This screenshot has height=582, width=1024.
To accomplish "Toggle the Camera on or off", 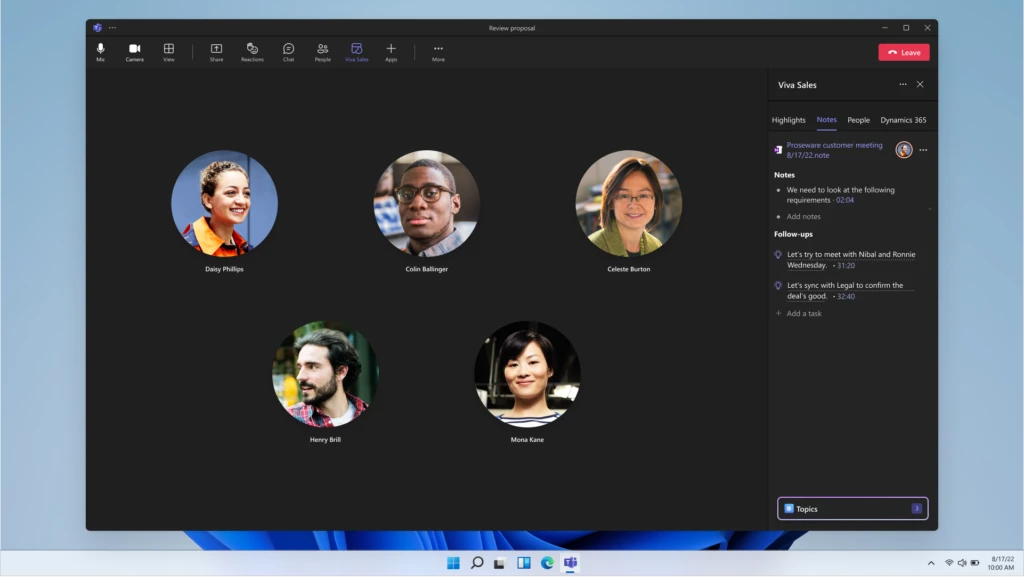I will [134, 51].
